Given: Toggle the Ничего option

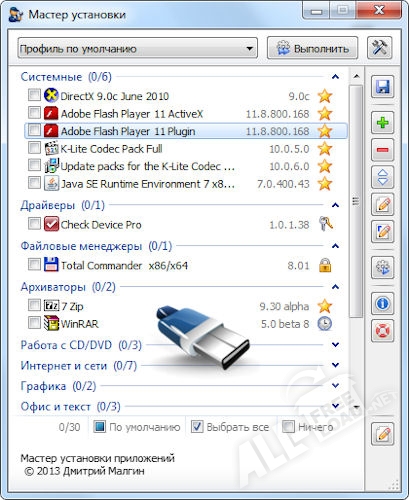Looking at the screenshot, I should click(x=308, y=427).
